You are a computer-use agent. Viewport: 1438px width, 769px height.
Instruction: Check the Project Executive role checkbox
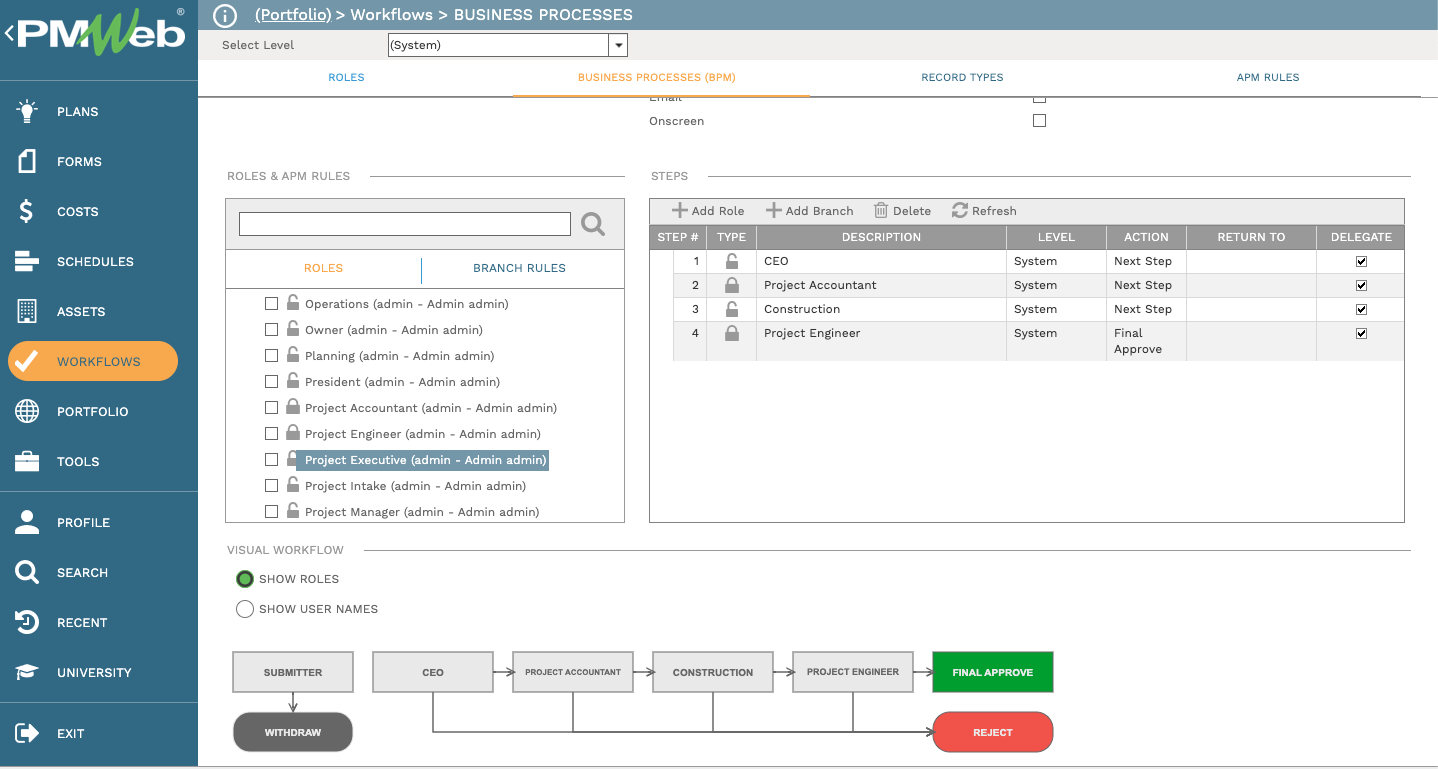coord(271,459)
